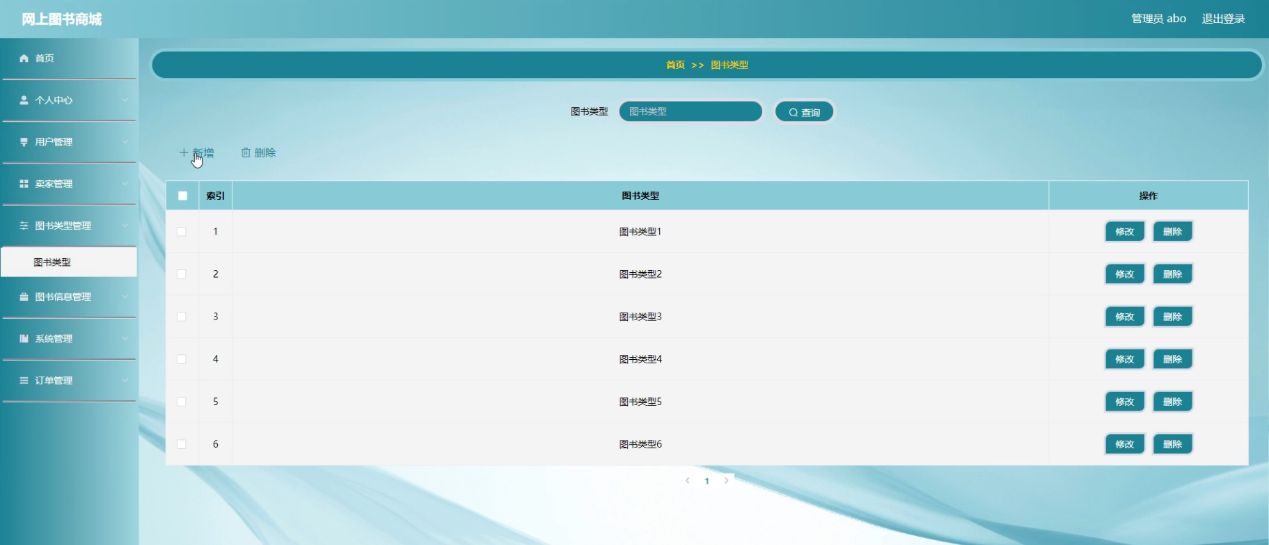This screenshot has height=545, width=1269.
Task: Click the 首页 breadcrumb link
Action: (x=675, y=65)
